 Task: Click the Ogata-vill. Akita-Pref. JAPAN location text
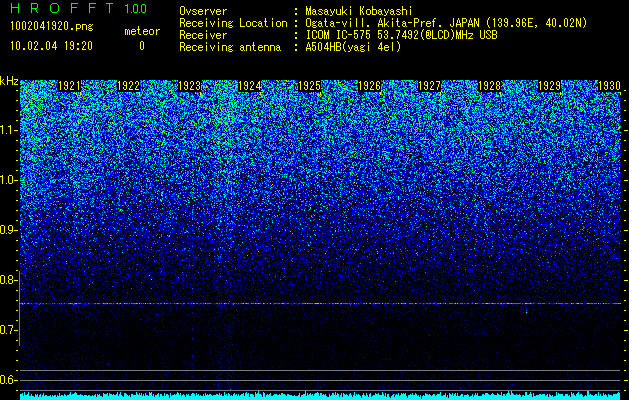point(446,23)
